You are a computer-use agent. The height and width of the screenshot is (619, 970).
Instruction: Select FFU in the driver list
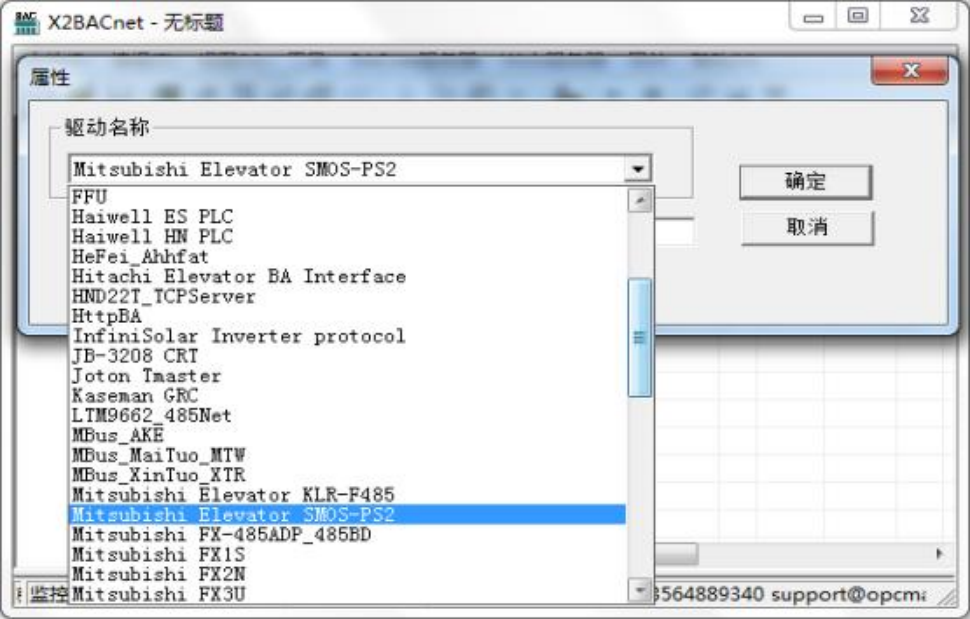click(347, 197)
